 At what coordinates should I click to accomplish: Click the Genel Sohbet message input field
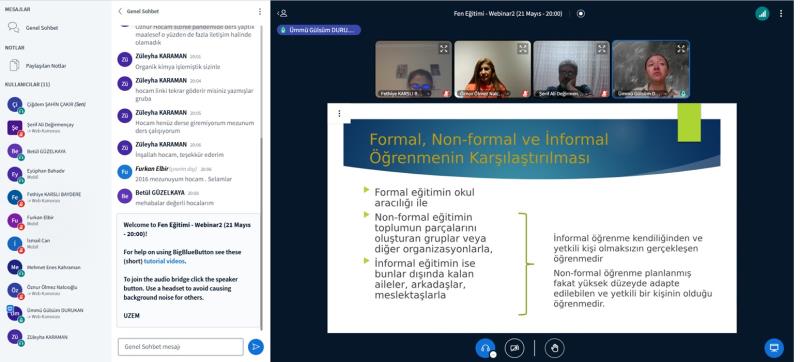[x=181, y=347]
